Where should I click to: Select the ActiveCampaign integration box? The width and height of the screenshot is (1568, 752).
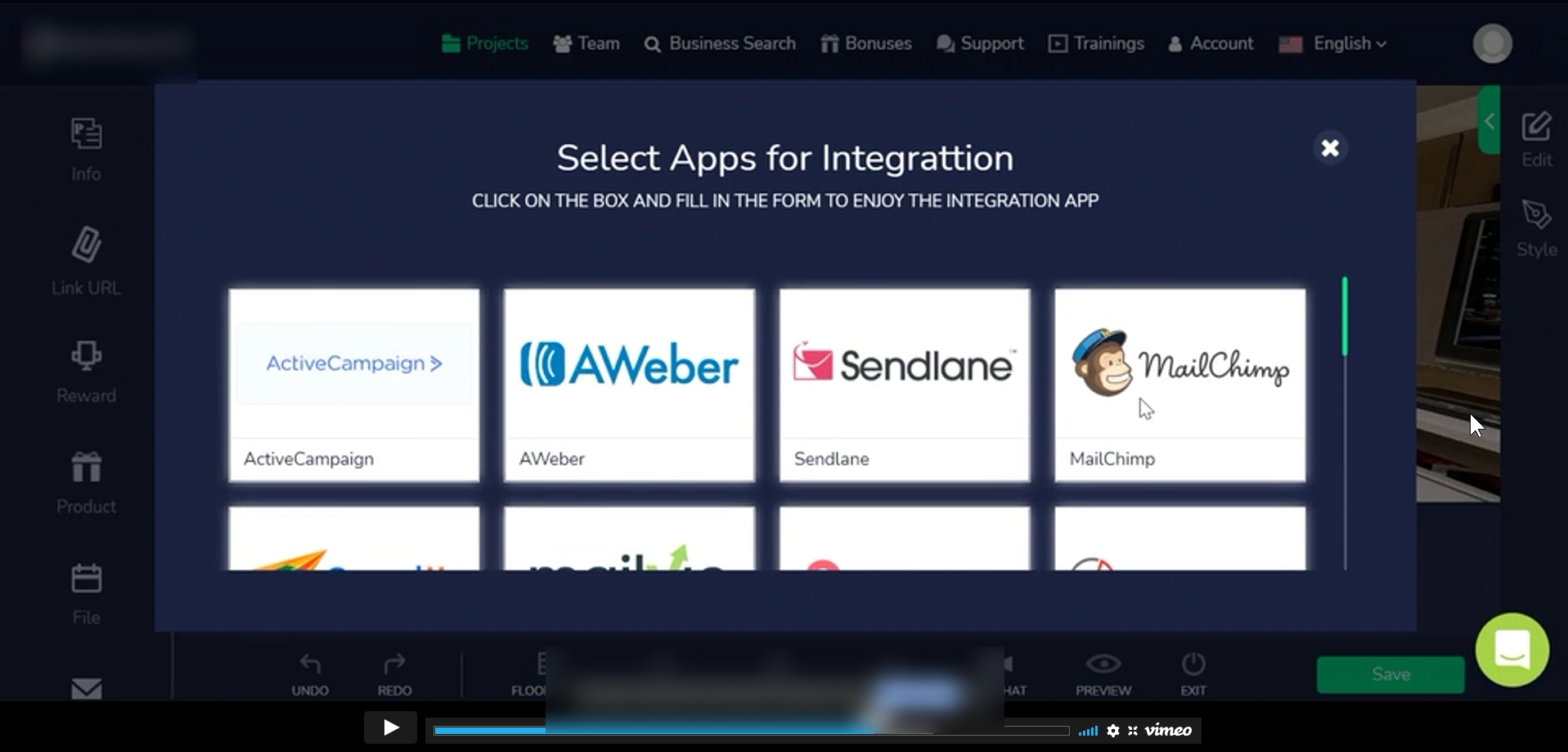353,385
